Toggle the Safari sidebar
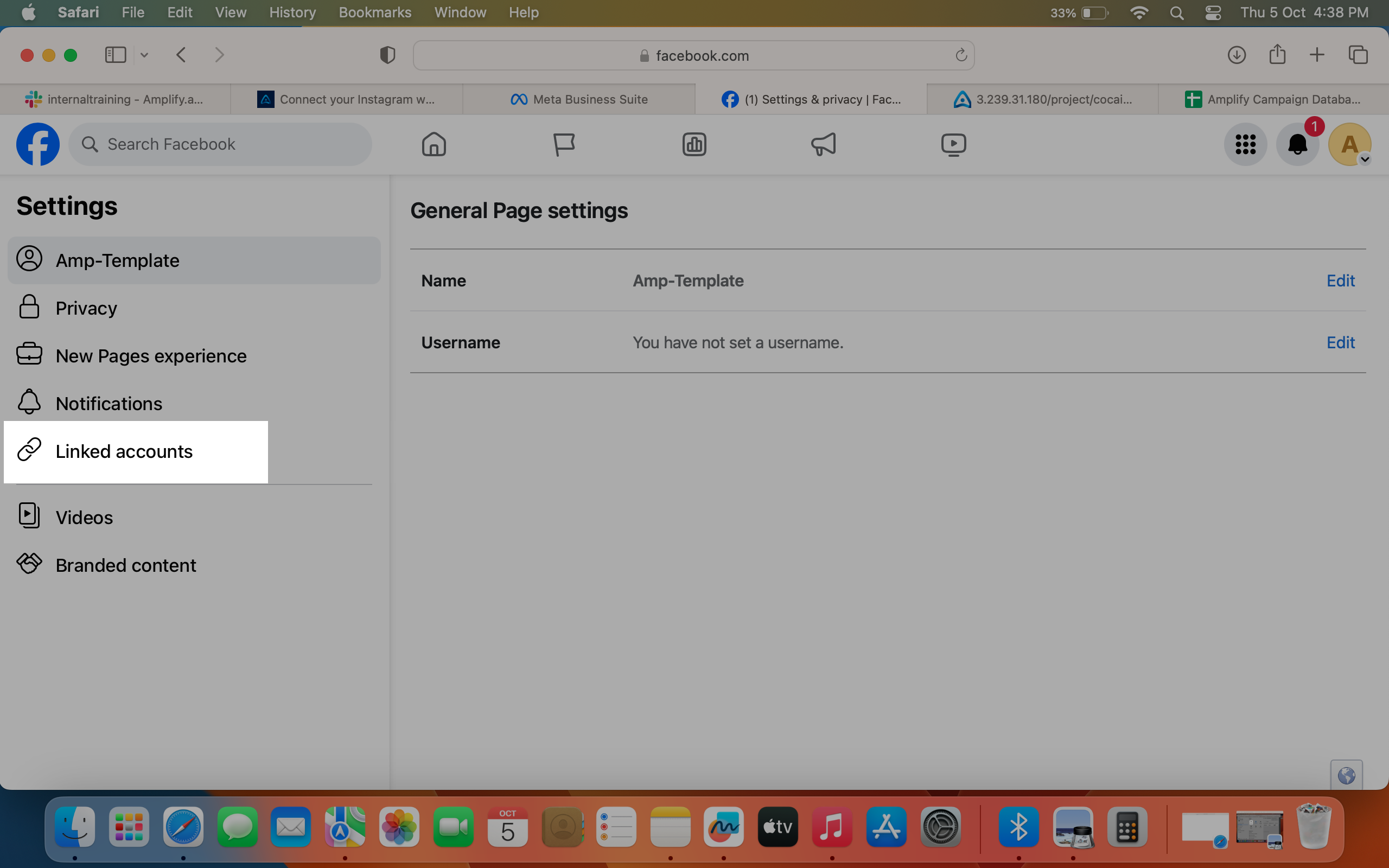Screen dimensions: 1389x868 click(116, 55)
